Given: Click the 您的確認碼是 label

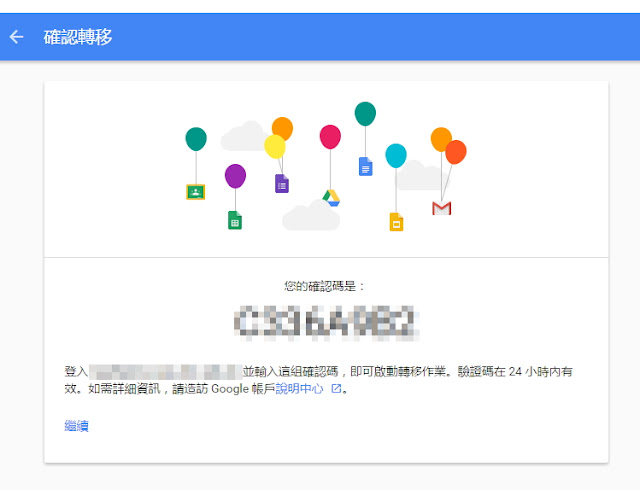Looking at the screenshot, I should click(x=324, y=286).
